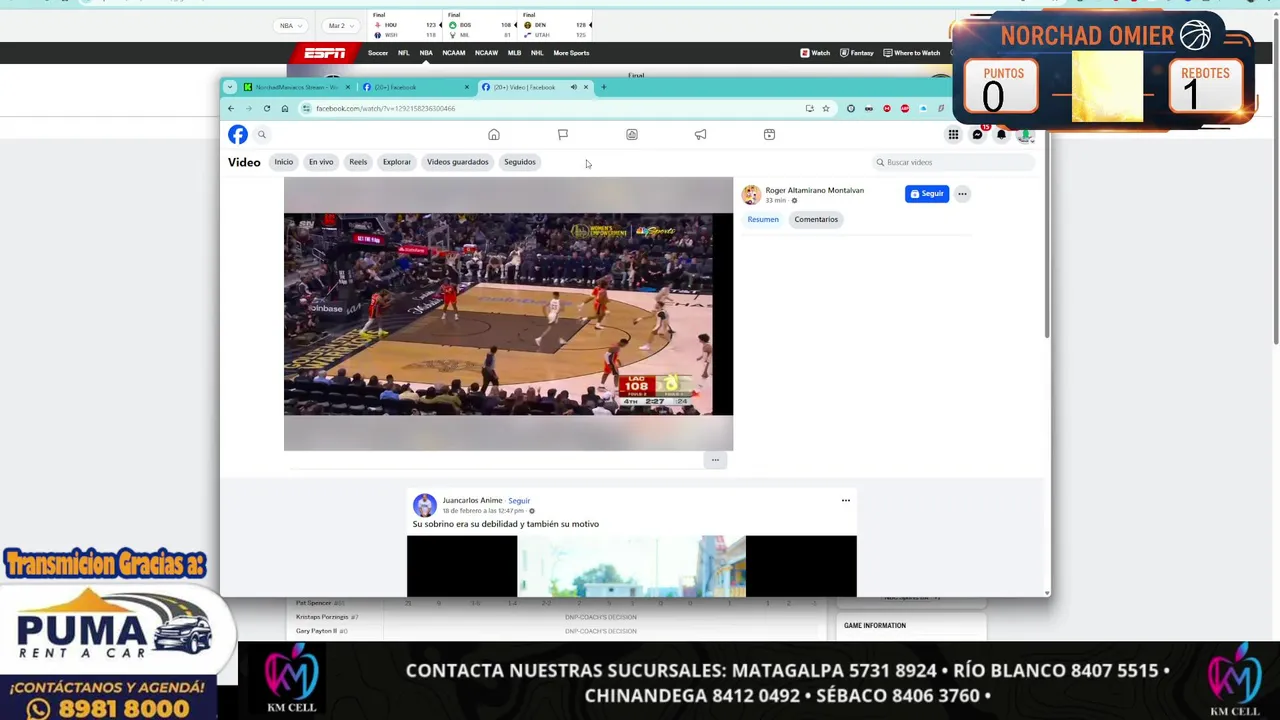
Task: Follow Juancarlos Anime via Seguir link
Action: (x=519, y=500)
